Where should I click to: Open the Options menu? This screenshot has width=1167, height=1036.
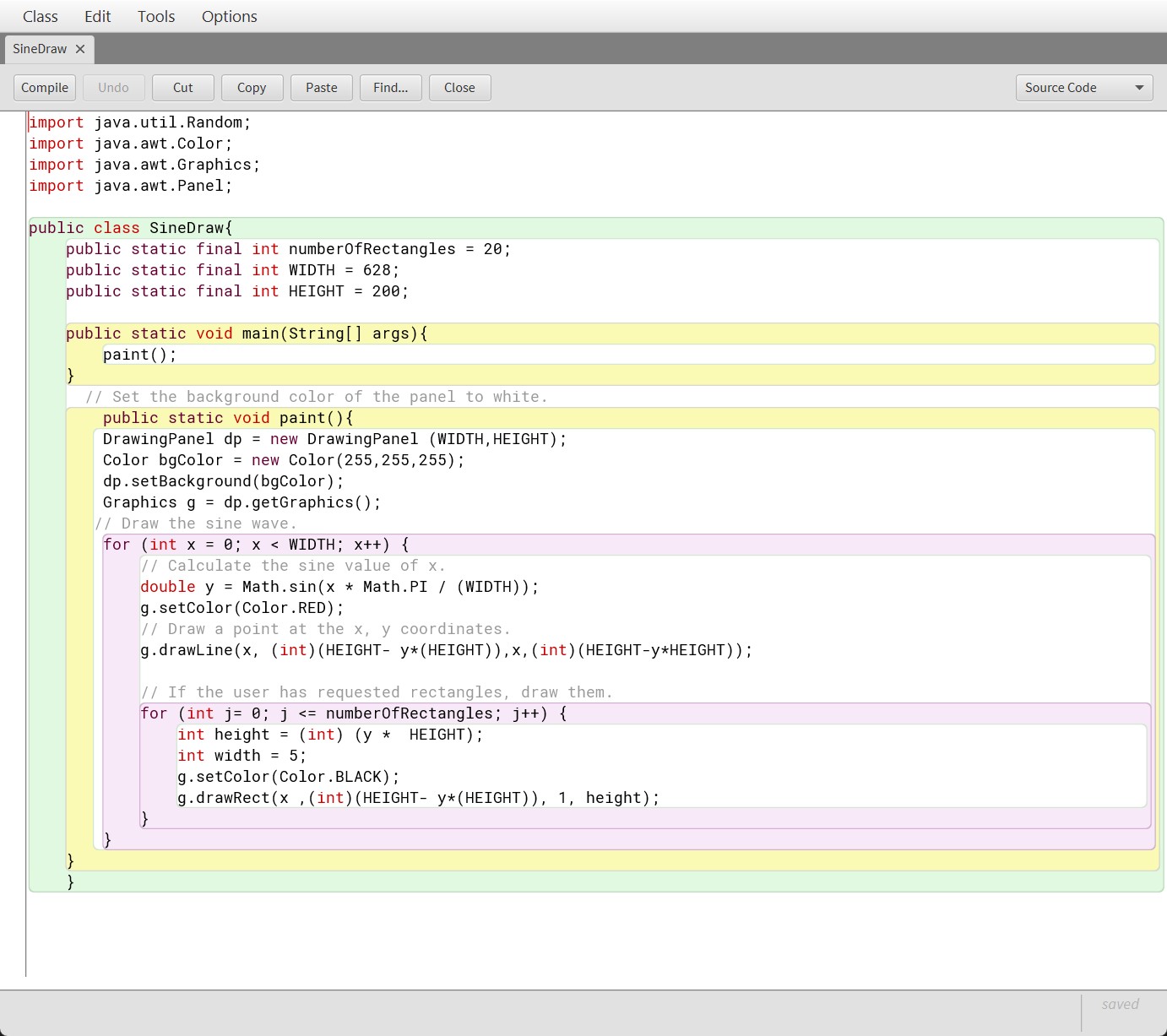click(229, 17)
